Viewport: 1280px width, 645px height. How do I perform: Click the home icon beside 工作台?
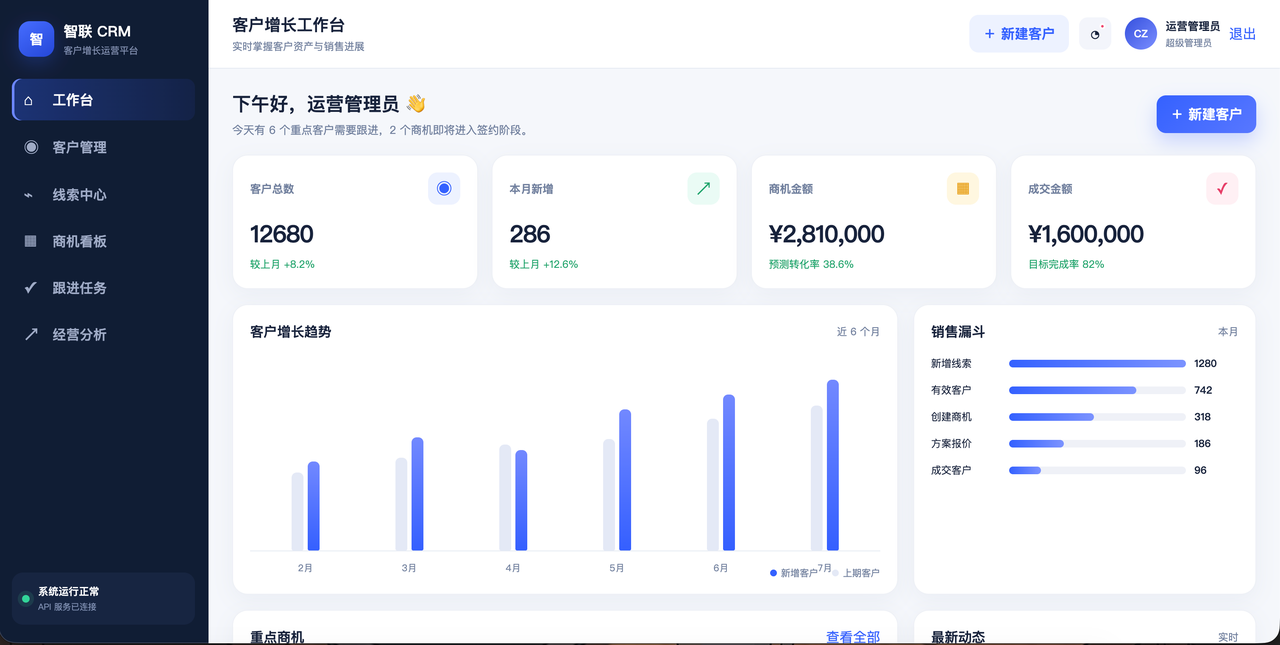click(29, 100)
